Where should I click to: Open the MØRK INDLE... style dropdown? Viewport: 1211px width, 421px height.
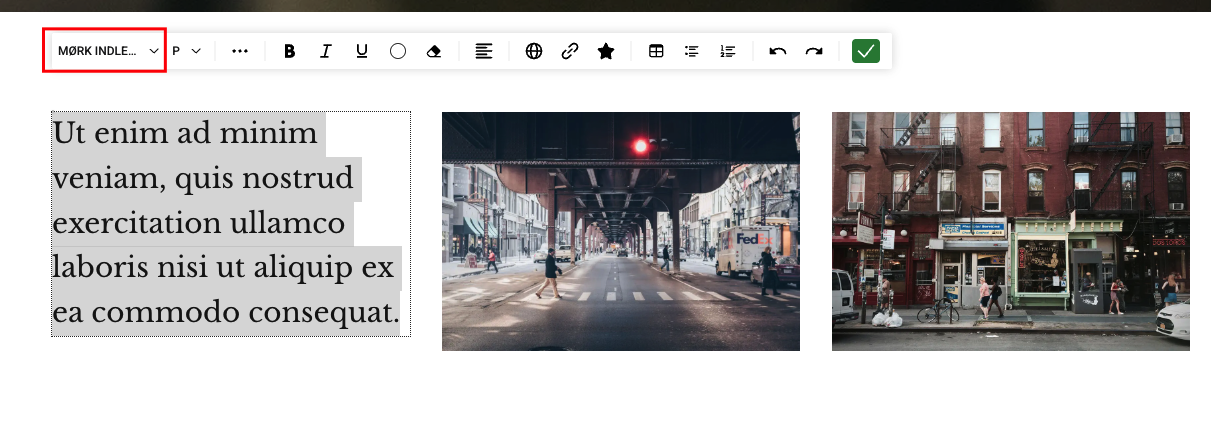coord(107,51)
